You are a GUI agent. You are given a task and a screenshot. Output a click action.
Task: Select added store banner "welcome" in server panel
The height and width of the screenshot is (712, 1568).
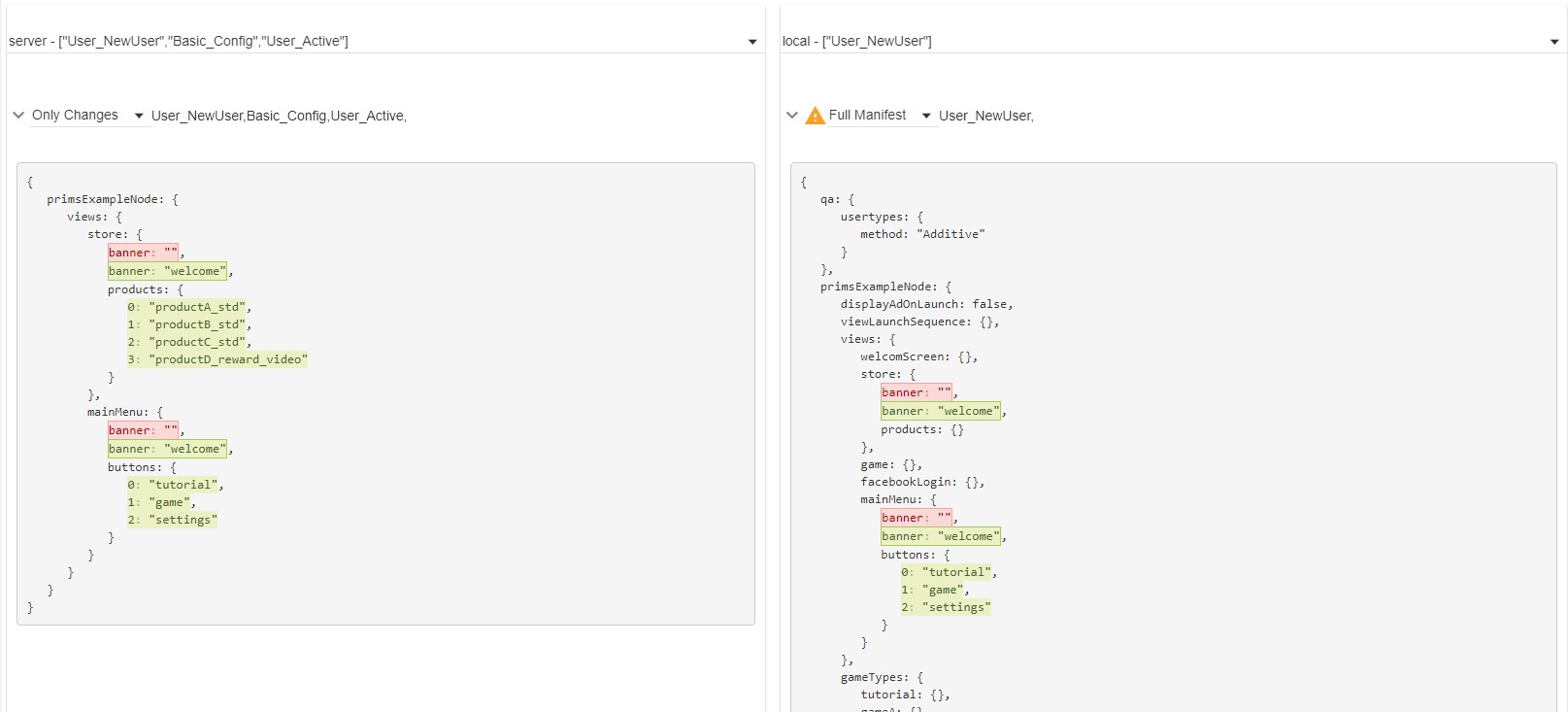167,271
